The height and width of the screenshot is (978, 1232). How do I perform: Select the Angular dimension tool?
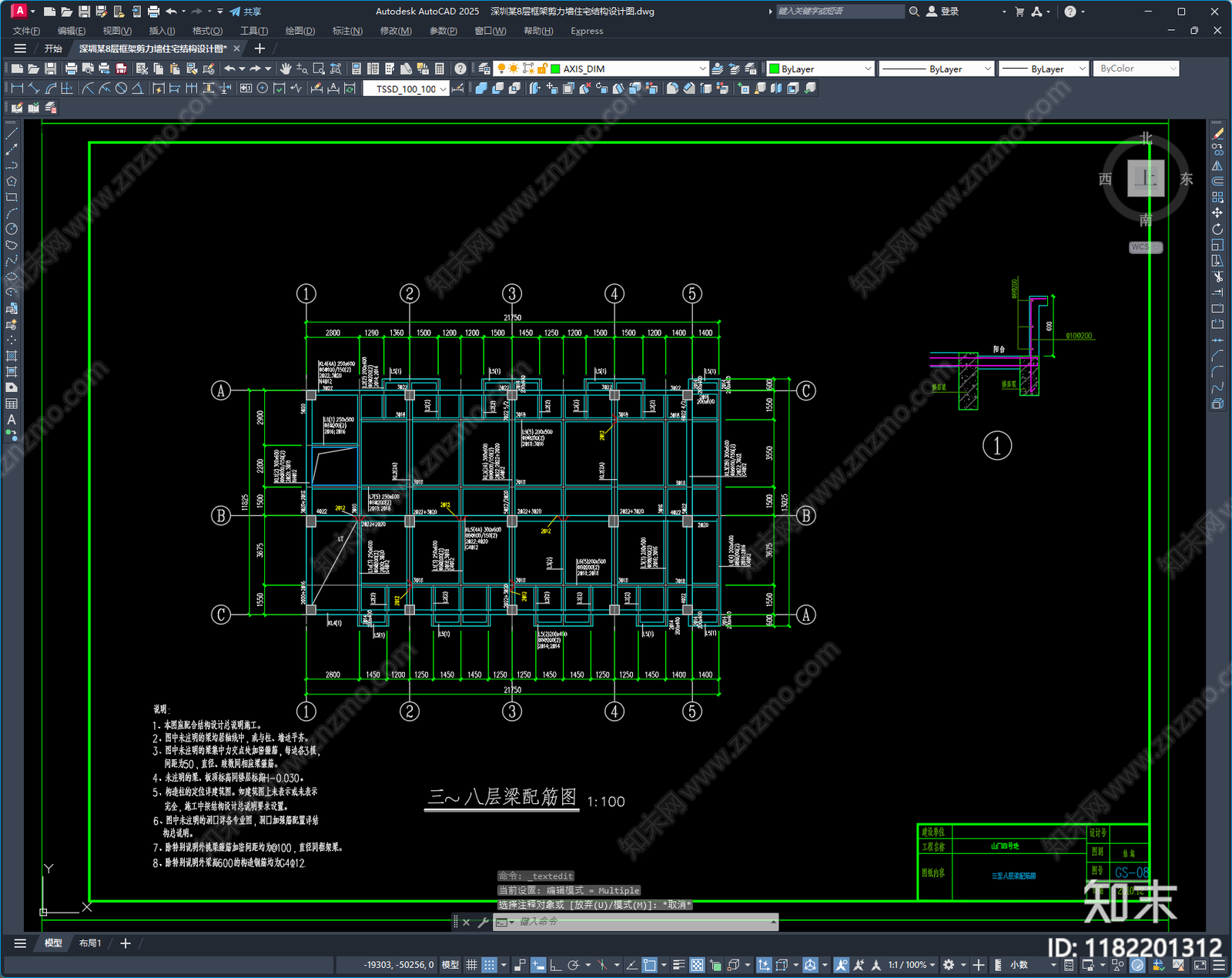tap(137, 89)
